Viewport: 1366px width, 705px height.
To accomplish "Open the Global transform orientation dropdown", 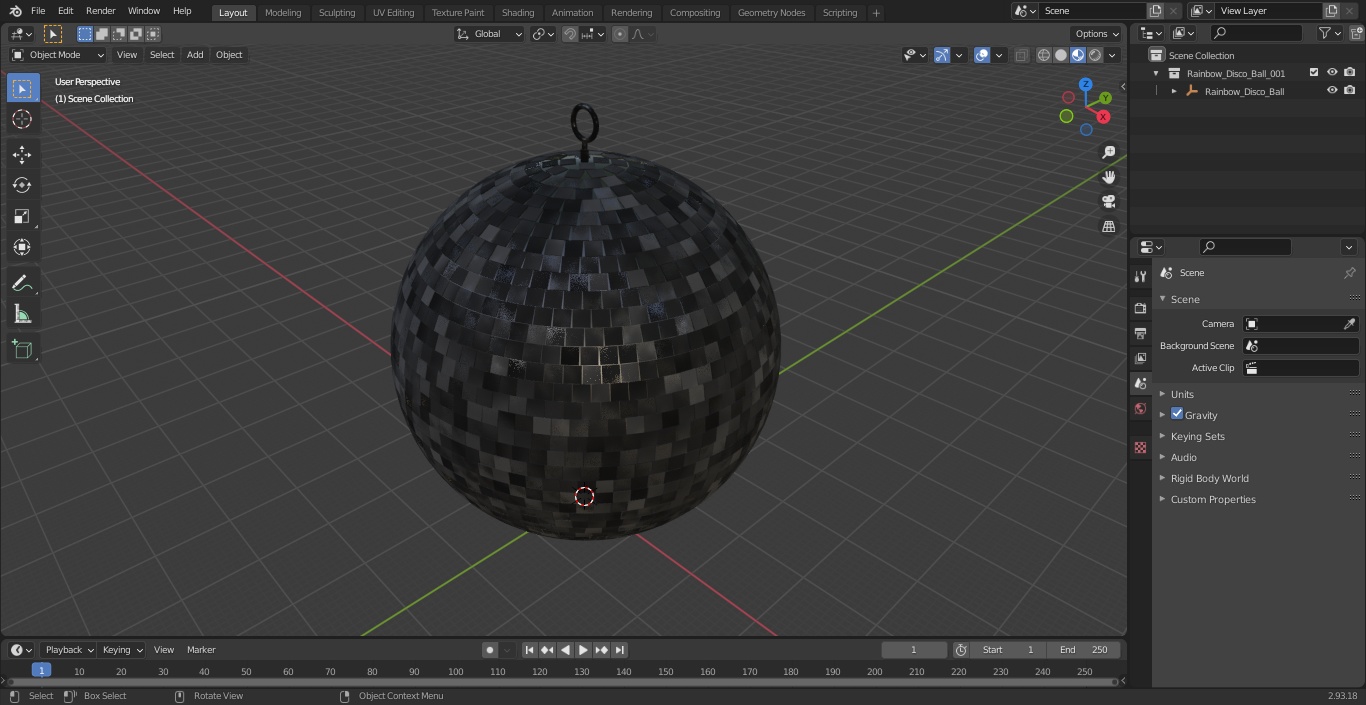I will (490, 34).
